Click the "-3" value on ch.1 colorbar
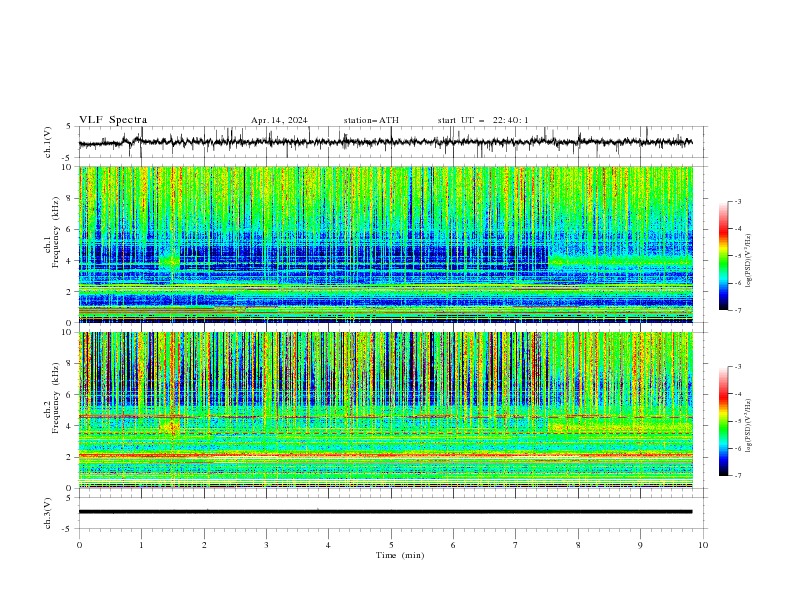 (737, 201)
